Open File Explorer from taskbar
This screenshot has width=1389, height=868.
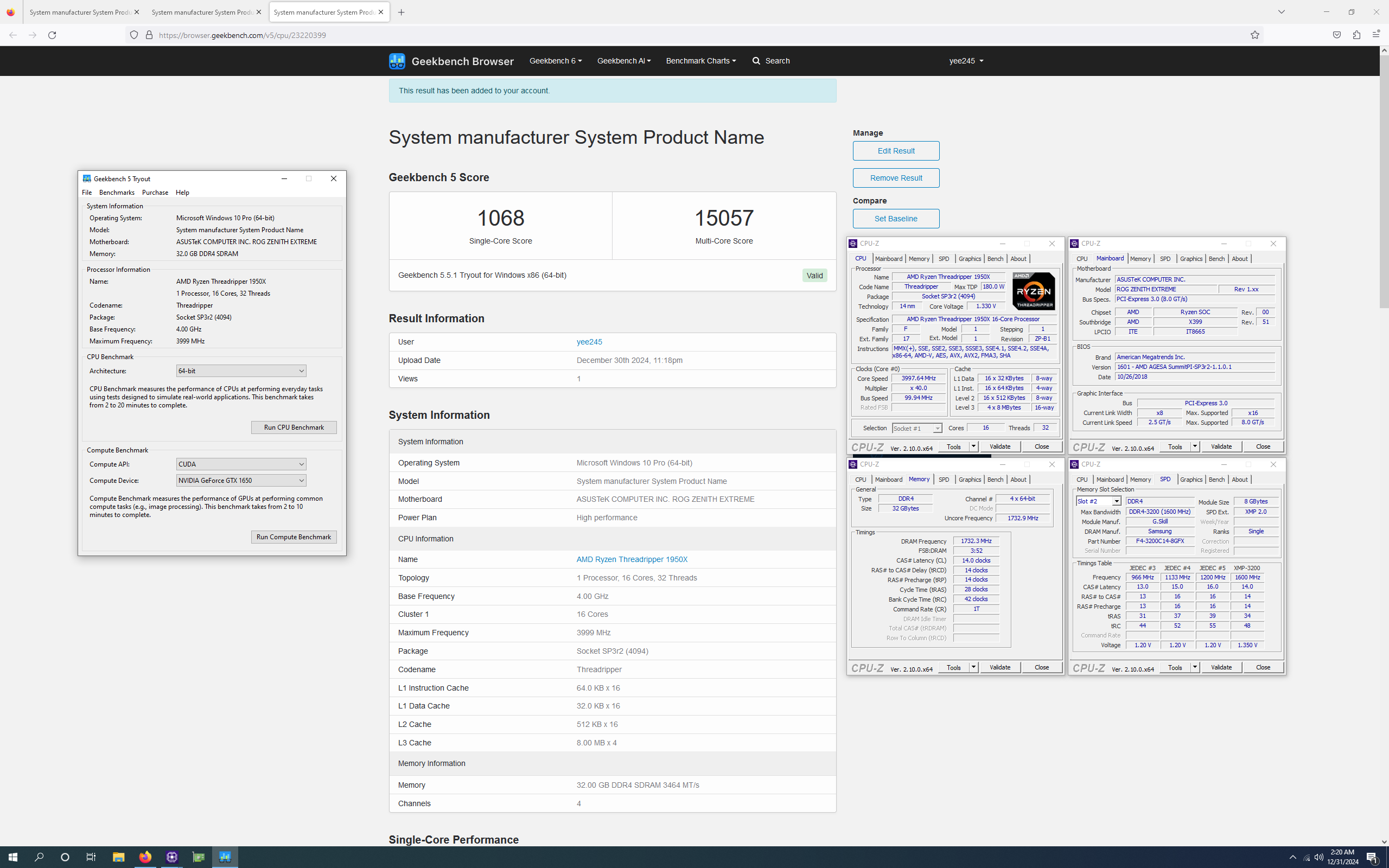pos(118,857)
